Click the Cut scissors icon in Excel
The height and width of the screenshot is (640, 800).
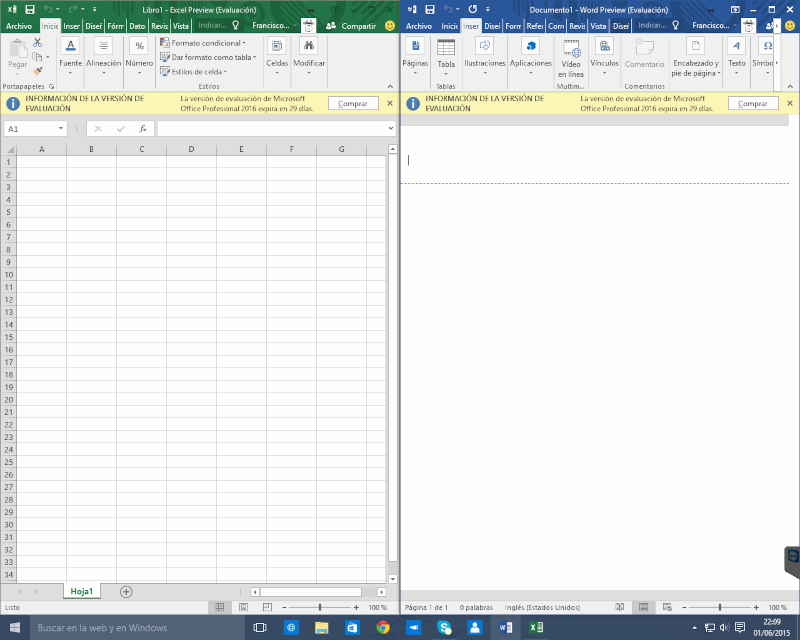pyautogui.click(x=37, y=43)
